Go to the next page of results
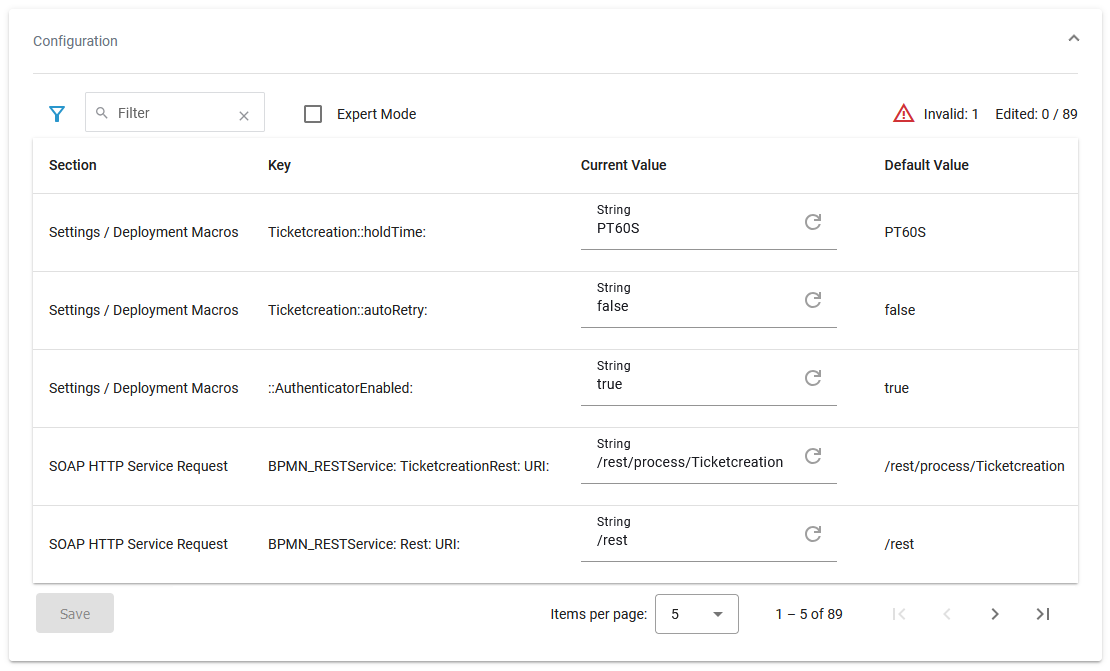 click(x=994, y=614)
